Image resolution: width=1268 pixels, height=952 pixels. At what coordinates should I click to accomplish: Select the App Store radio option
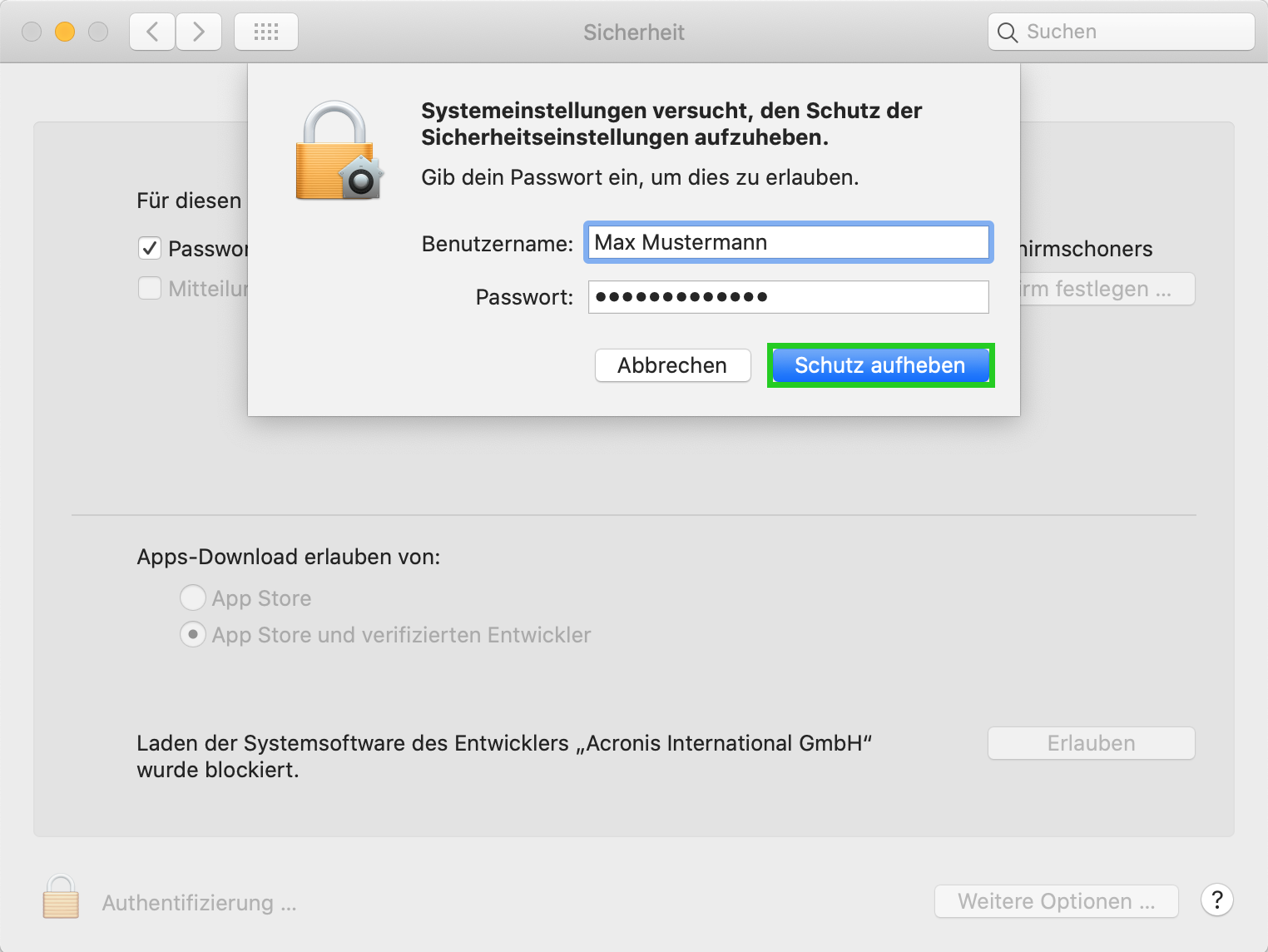pyautogui.click(x=192, y=597)
